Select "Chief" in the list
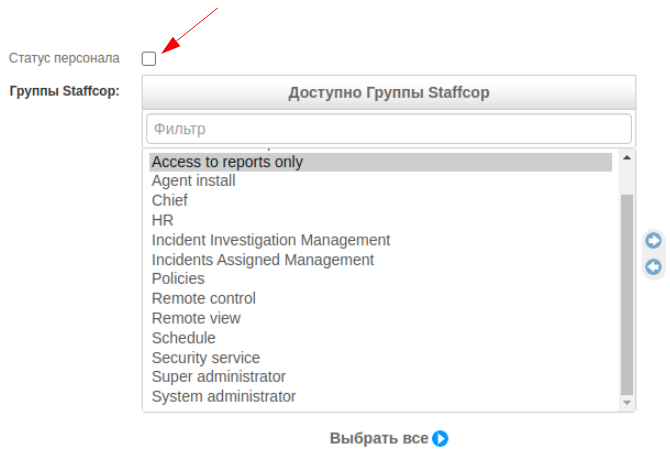The width and height of the screenshot is (670, 454). click(x=381, y=200)
